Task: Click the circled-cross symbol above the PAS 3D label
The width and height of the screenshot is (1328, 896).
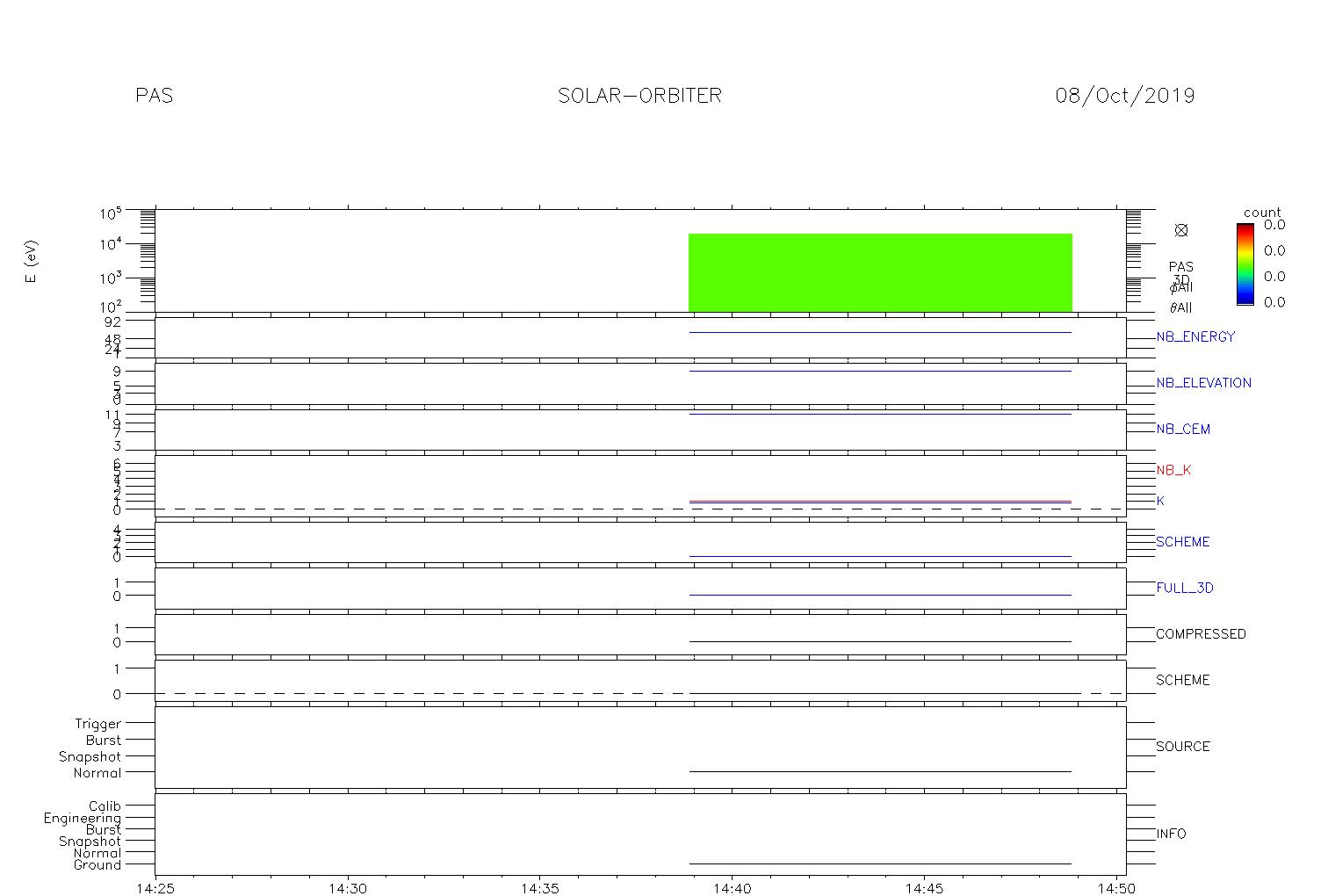Action: coord(1181,230)
